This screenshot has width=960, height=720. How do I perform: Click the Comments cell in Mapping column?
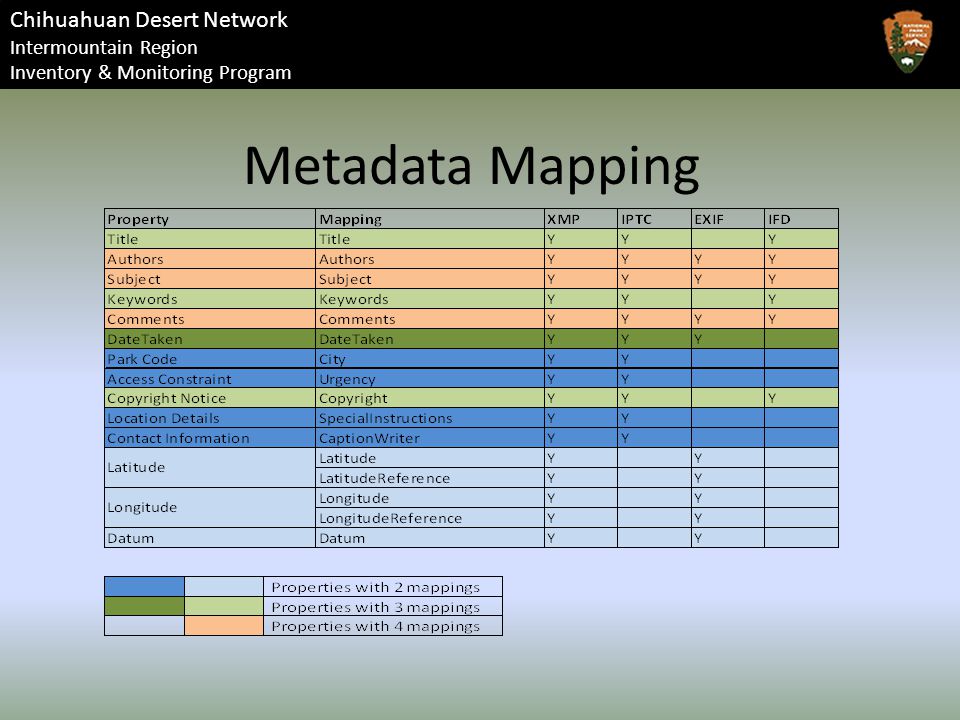click(430, 319)
